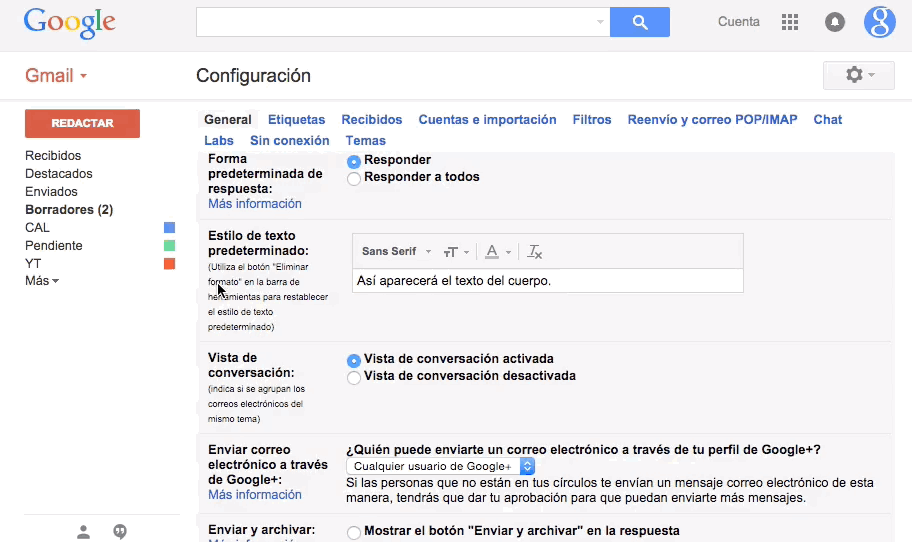Select the Responder radio button
The width and height of the screenshot is (912, 542).
click(x=354, y=161)
